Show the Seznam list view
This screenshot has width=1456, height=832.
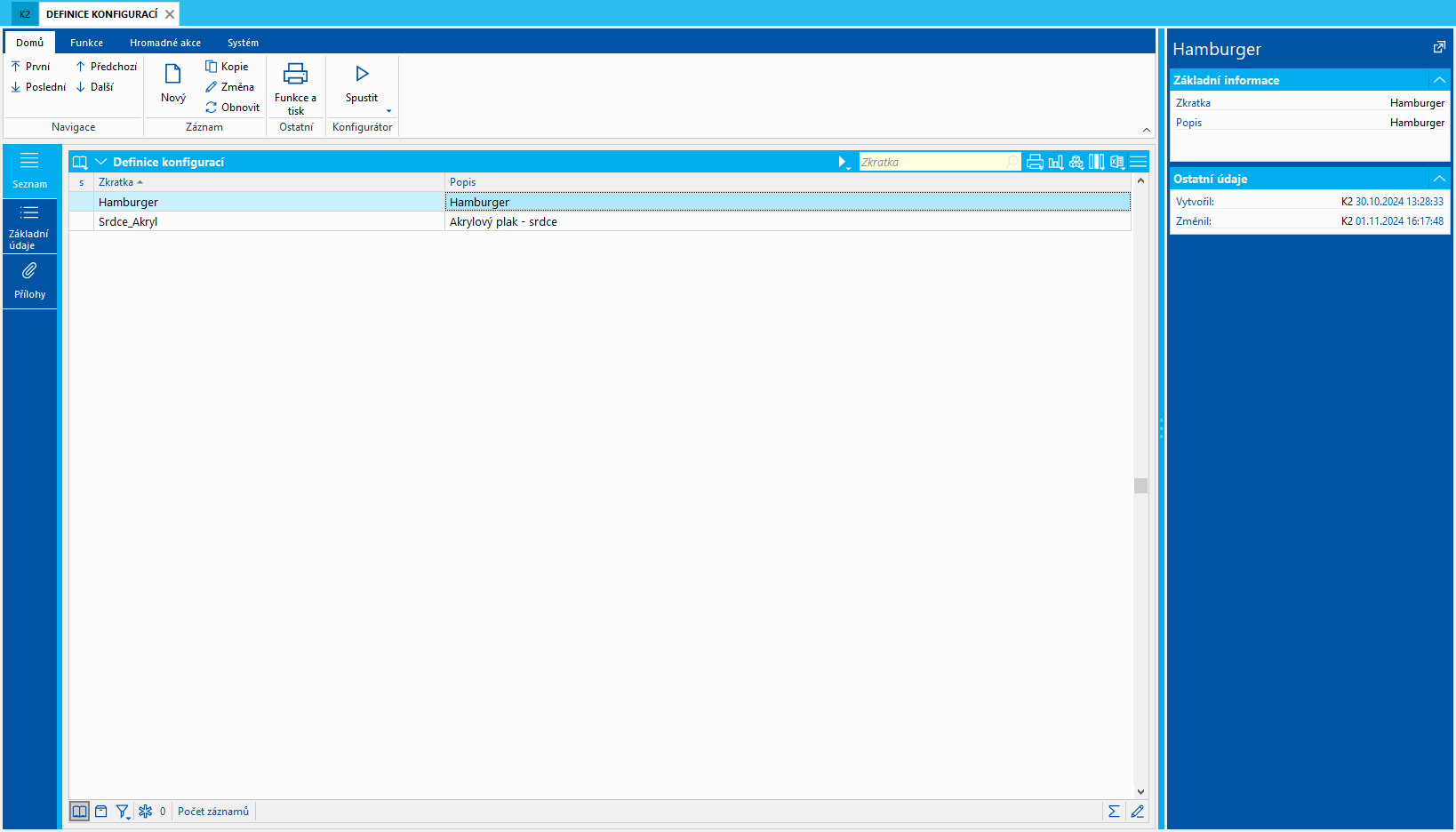click(x=29, y=170)
